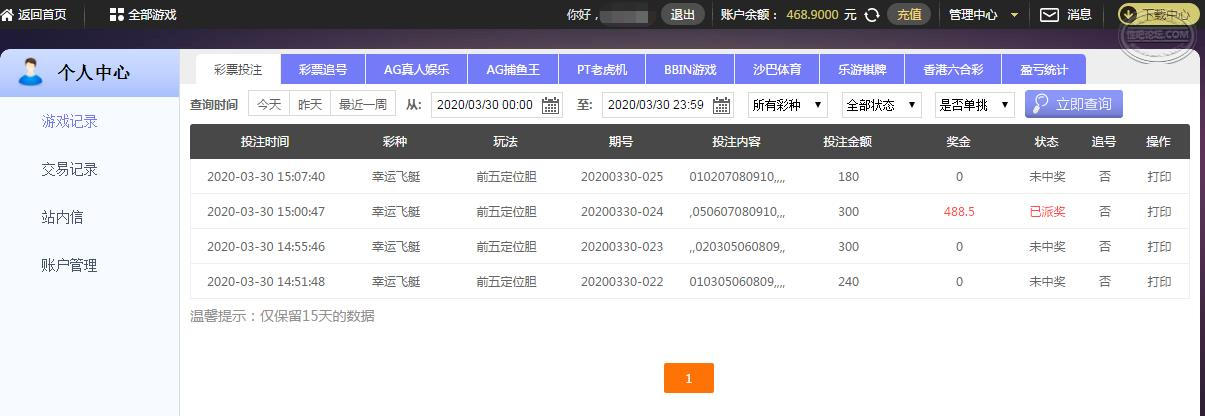Switch to the 沙巴体育 tab
The image size is (1205, 416).
coord(777,70)
